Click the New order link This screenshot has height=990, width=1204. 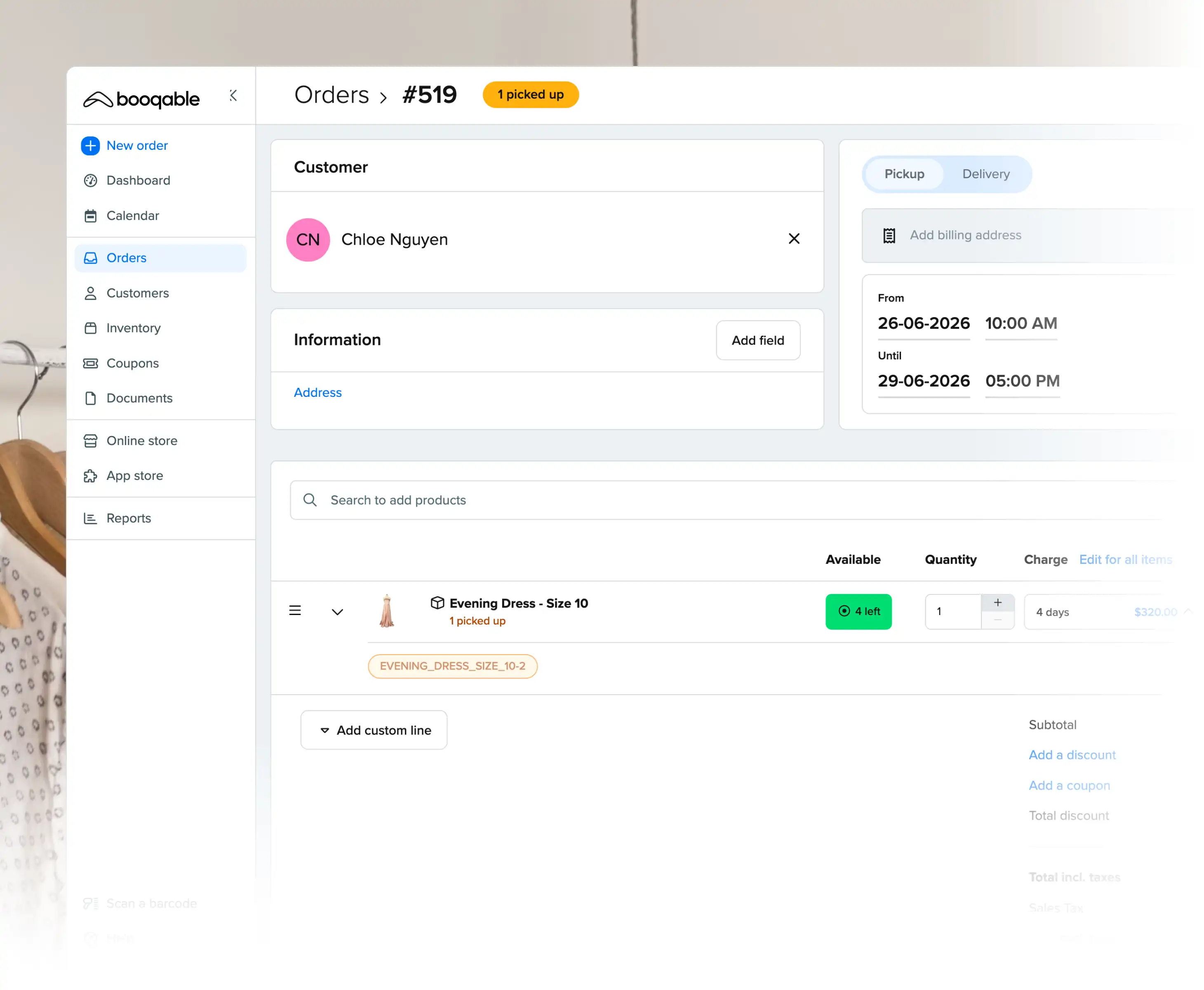coord(137,146)
